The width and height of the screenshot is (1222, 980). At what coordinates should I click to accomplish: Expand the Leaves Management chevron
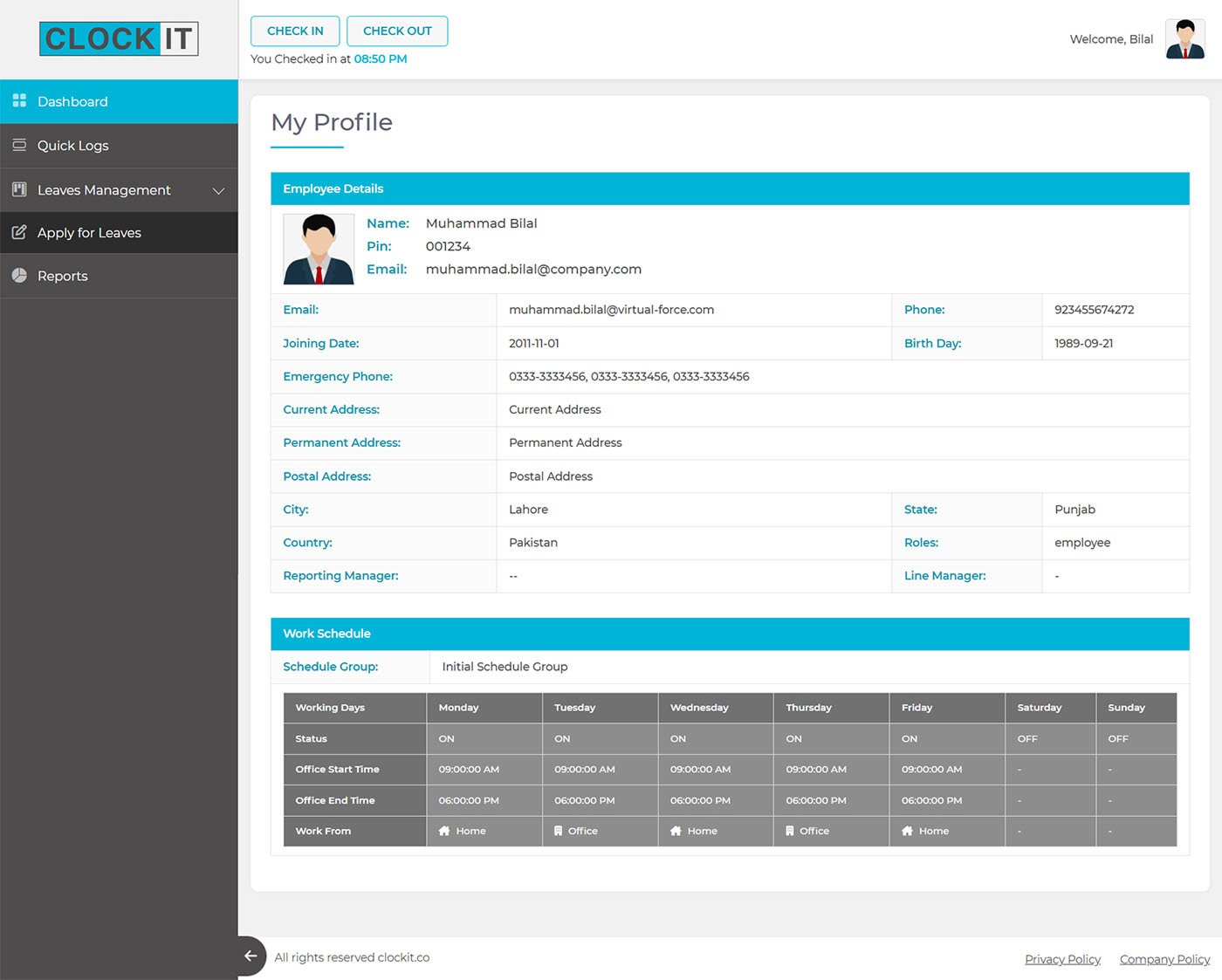[x=218, y=190]
